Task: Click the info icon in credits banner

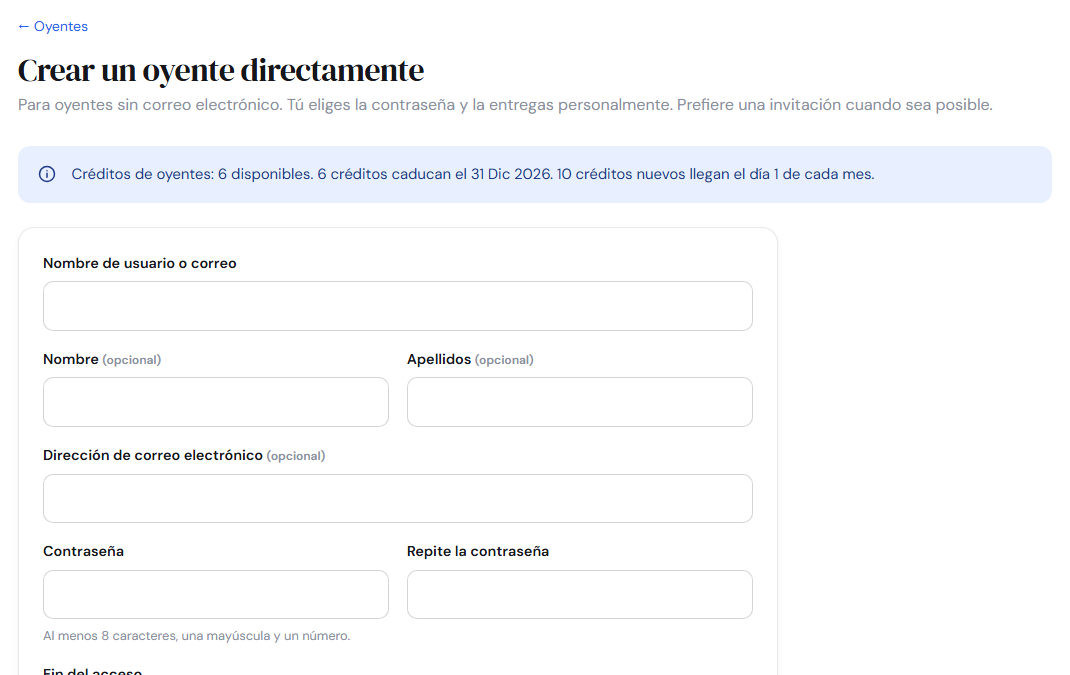Action: [x=47, y=174]
